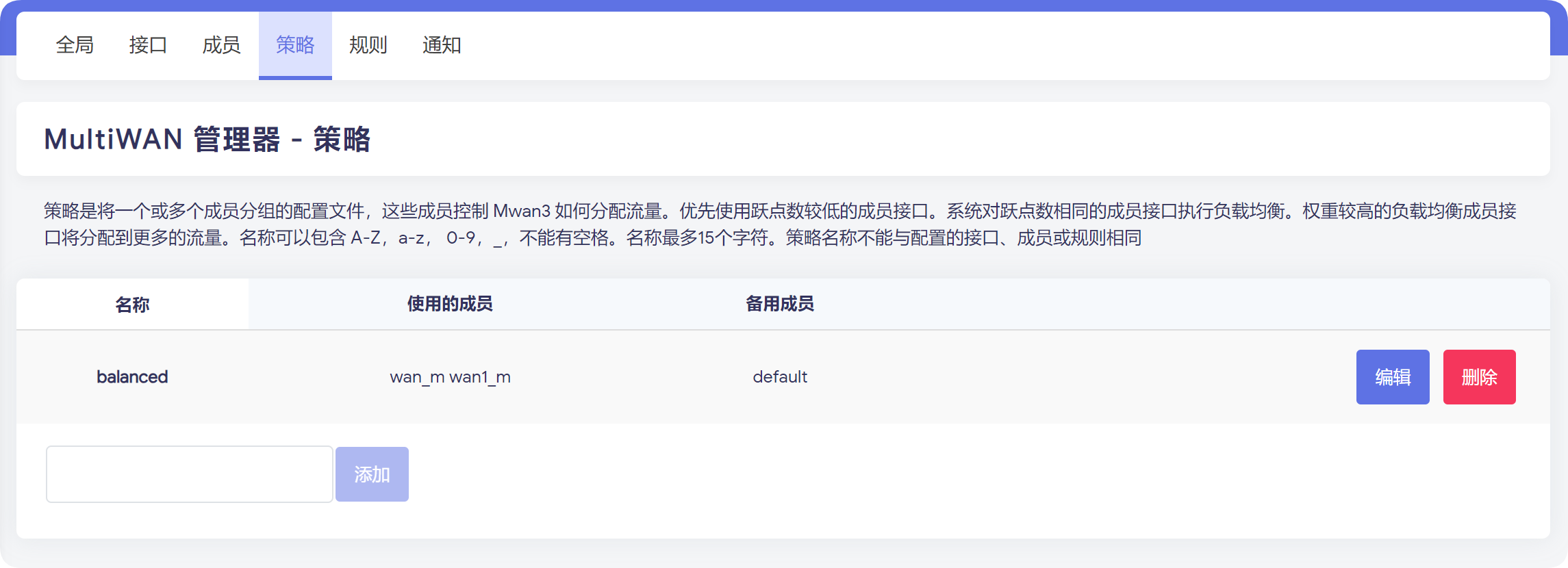
Task: Click 编辑 for the balanced policy
Action: [1392, 377]
